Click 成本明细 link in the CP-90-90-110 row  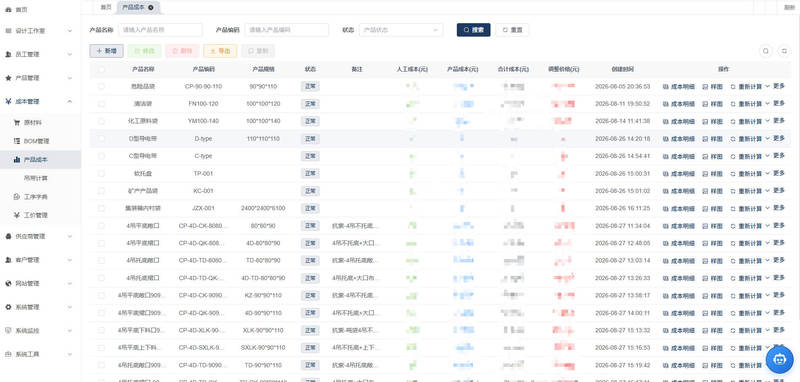(679, 87)
